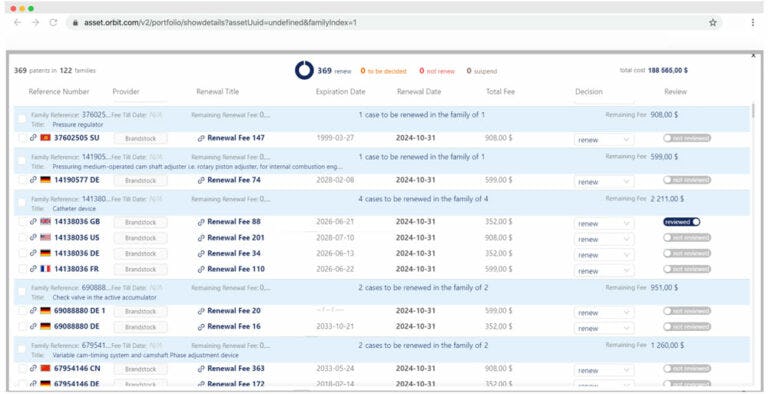The height and width of the screenshot is (394, 768).
Task: Click link icon beside 14138036 GB
Action: point(33,222)
